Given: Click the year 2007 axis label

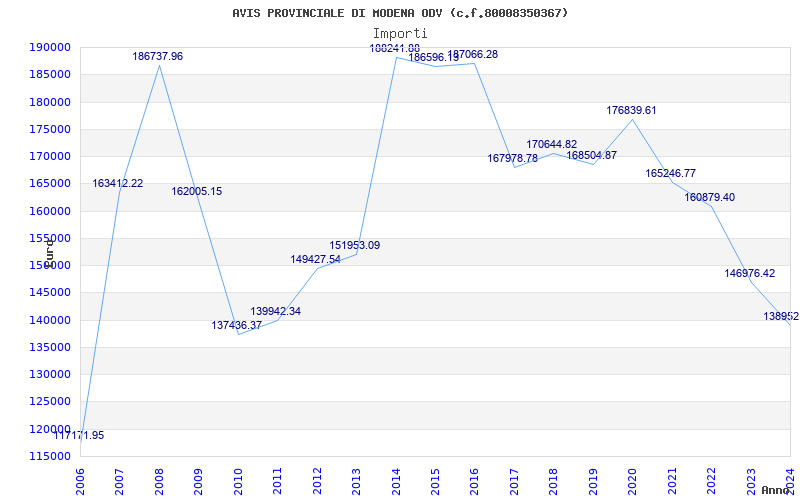Looking at the screenshot, I should (119, 481).
